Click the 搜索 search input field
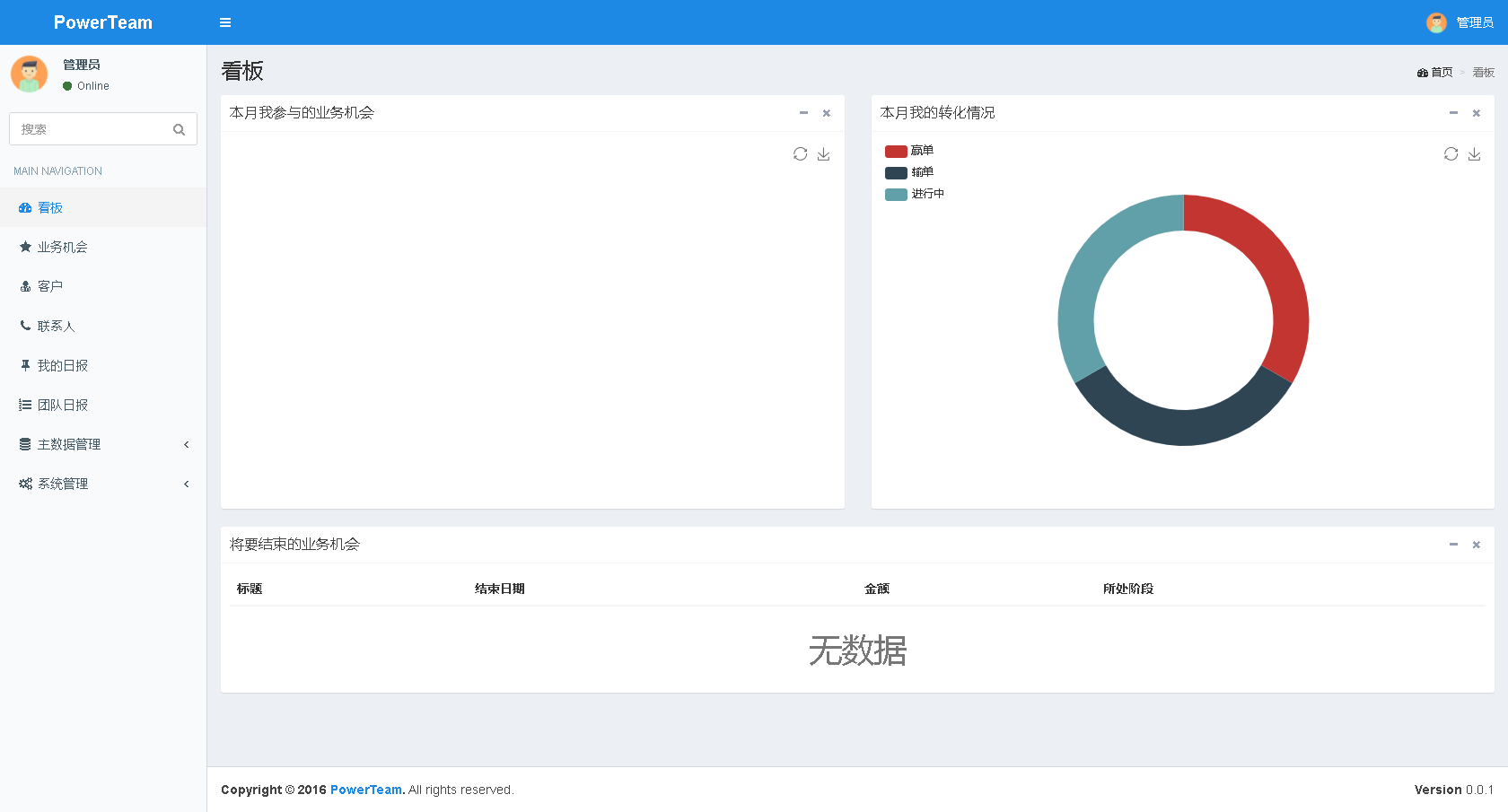 pyautogui.click(x=85, y=129)
